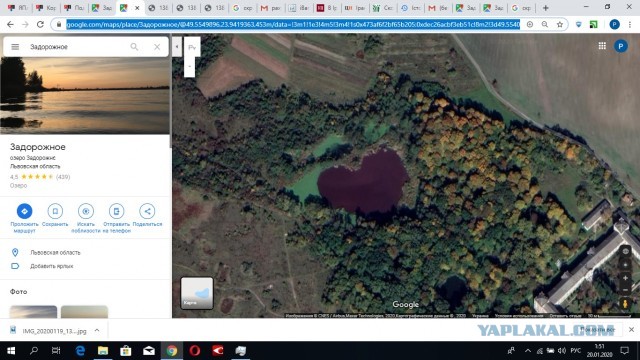
Task: Click Львовская область address row
Action: click(x=85, y=253)
